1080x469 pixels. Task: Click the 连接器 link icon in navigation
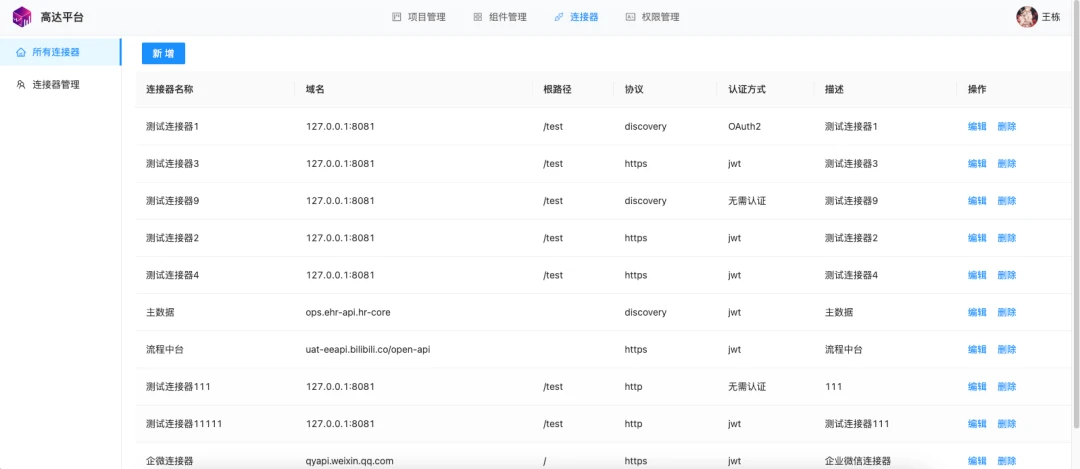pyautogui.click(x=559, y=17)
